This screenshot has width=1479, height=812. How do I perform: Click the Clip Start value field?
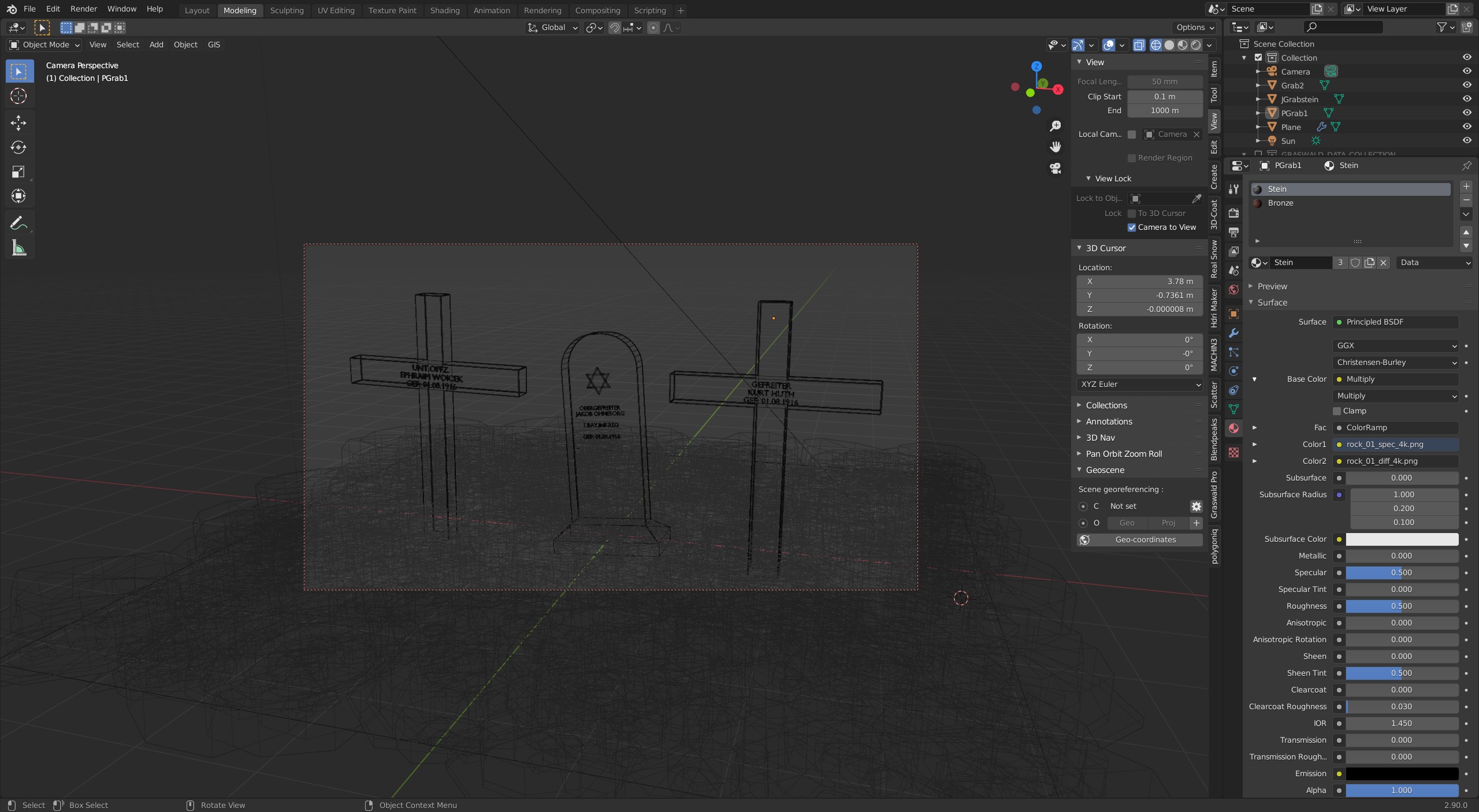click(x=1164, y=97)
